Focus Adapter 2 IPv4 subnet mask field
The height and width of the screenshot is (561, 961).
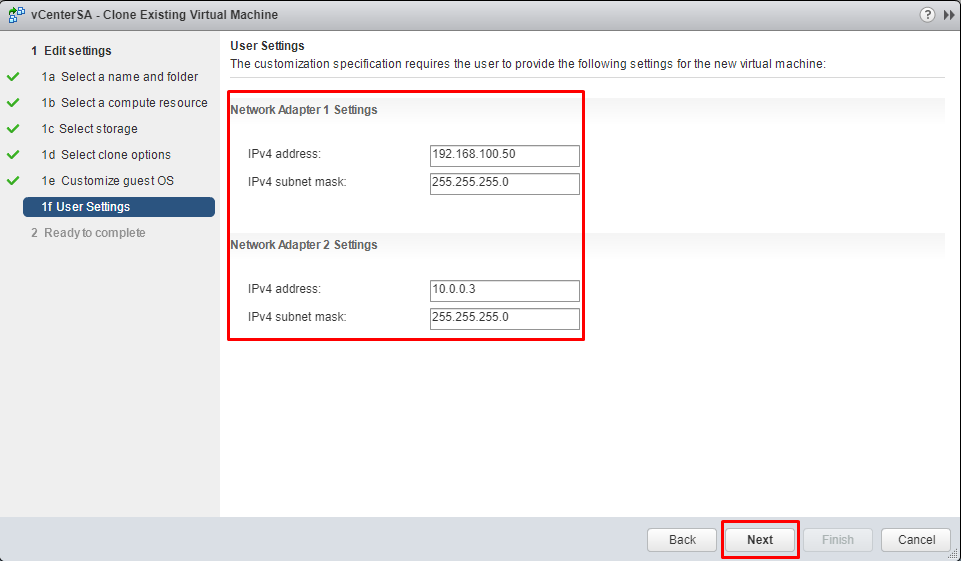pos(504,319)
